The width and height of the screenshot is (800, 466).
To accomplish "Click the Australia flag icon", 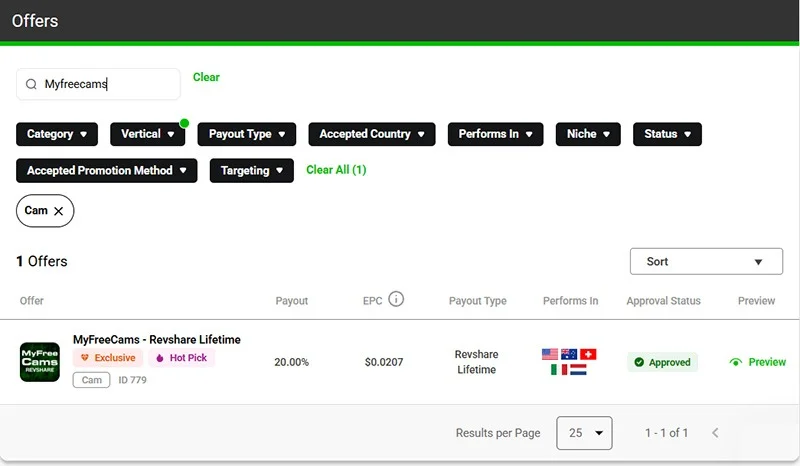I will point(569,354).
